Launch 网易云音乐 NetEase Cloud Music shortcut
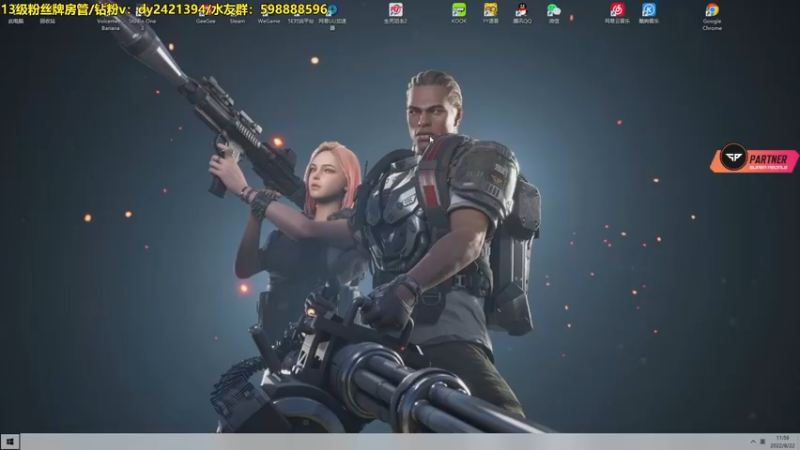 click(x=617, y=14)
